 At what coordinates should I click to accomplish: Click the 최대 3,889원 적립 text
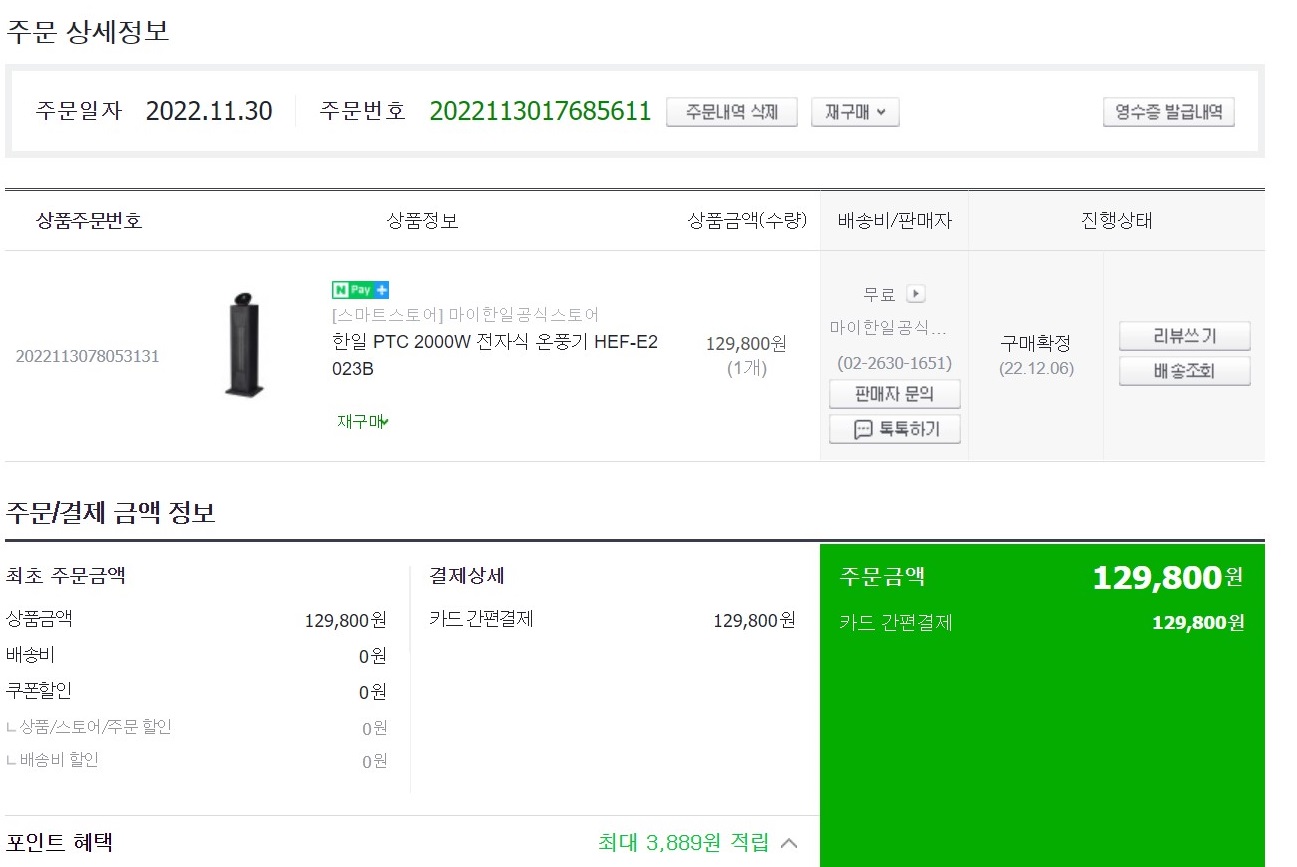[x=684, y=843]
